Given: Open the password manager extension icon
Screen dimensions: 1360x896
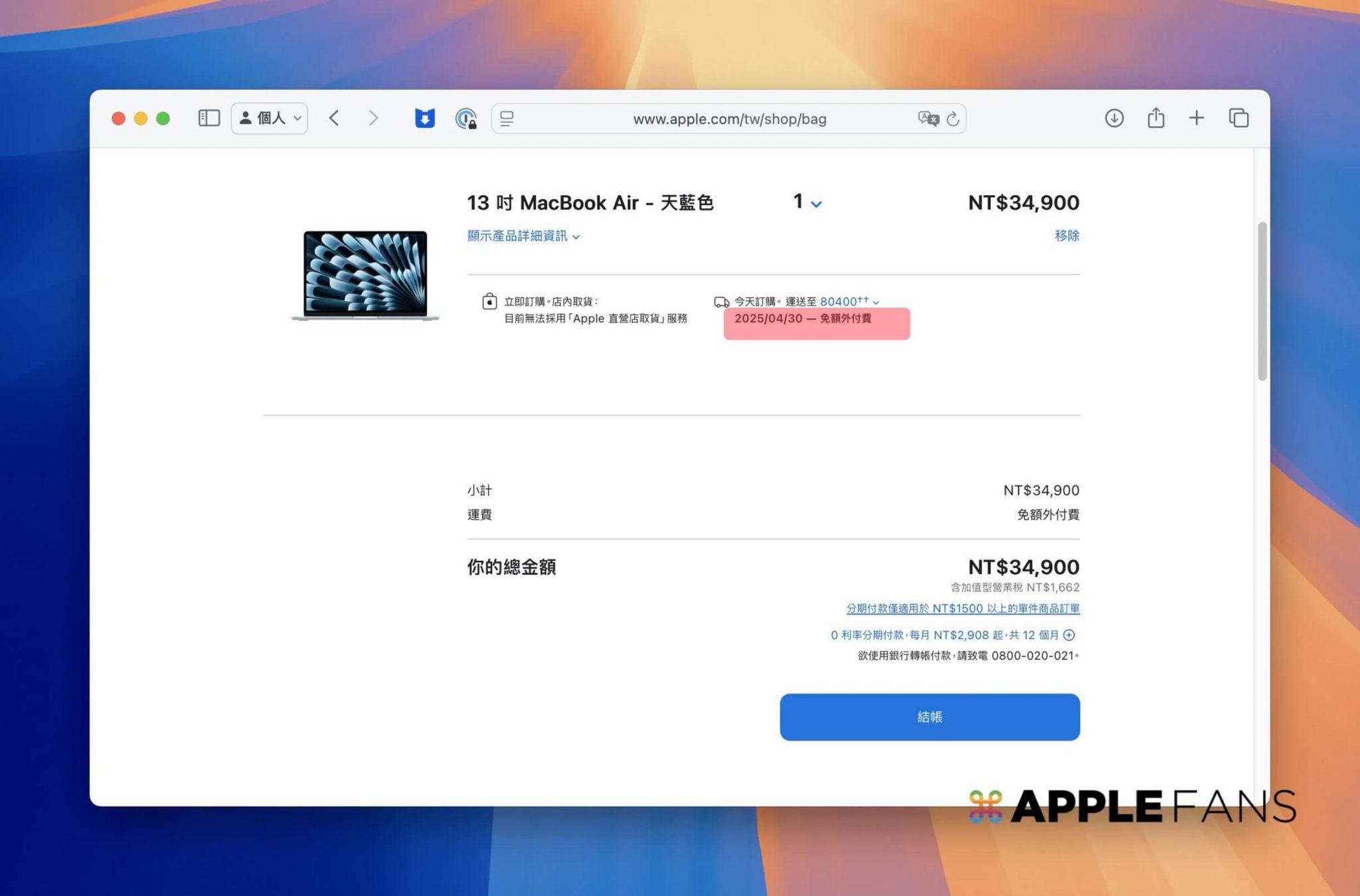Looking at the screenshot, I should coord(466,119).
